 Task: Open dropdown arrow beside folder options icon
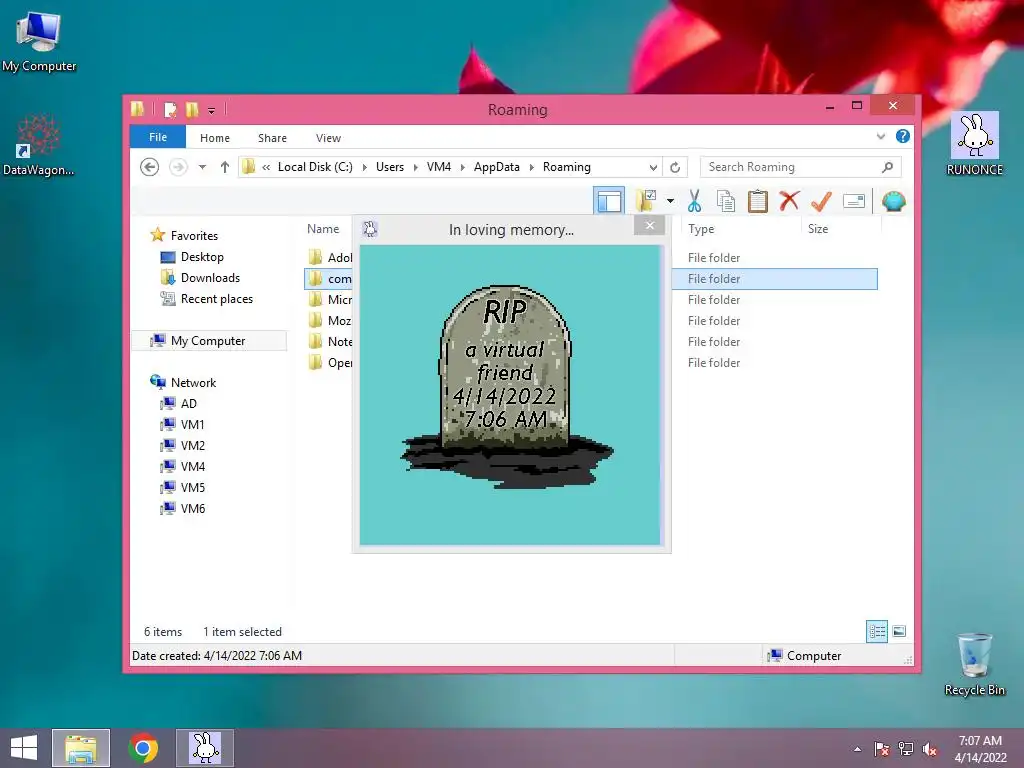670,201
